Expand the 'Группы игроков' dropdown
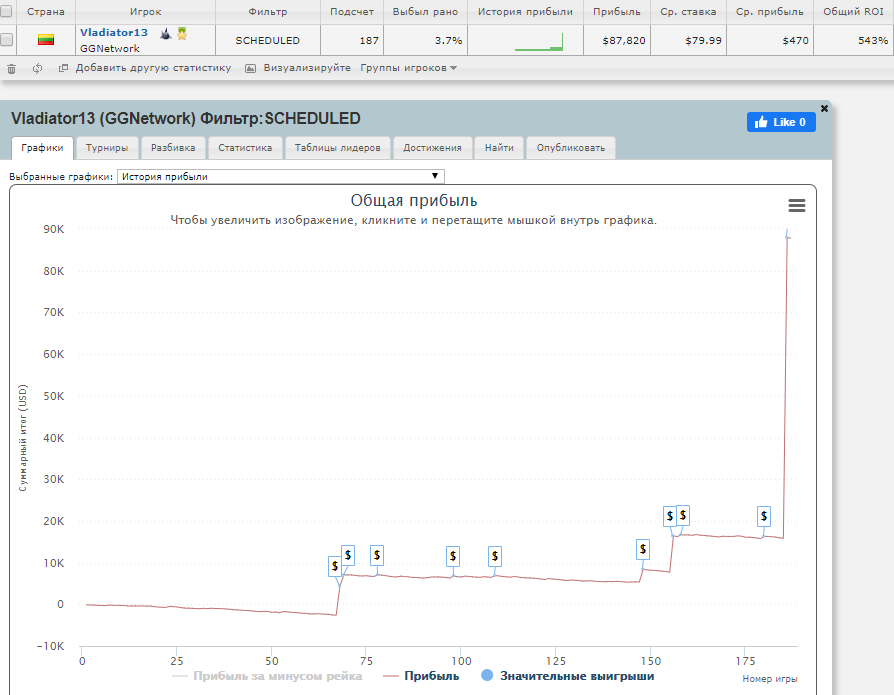 [408, 68]
